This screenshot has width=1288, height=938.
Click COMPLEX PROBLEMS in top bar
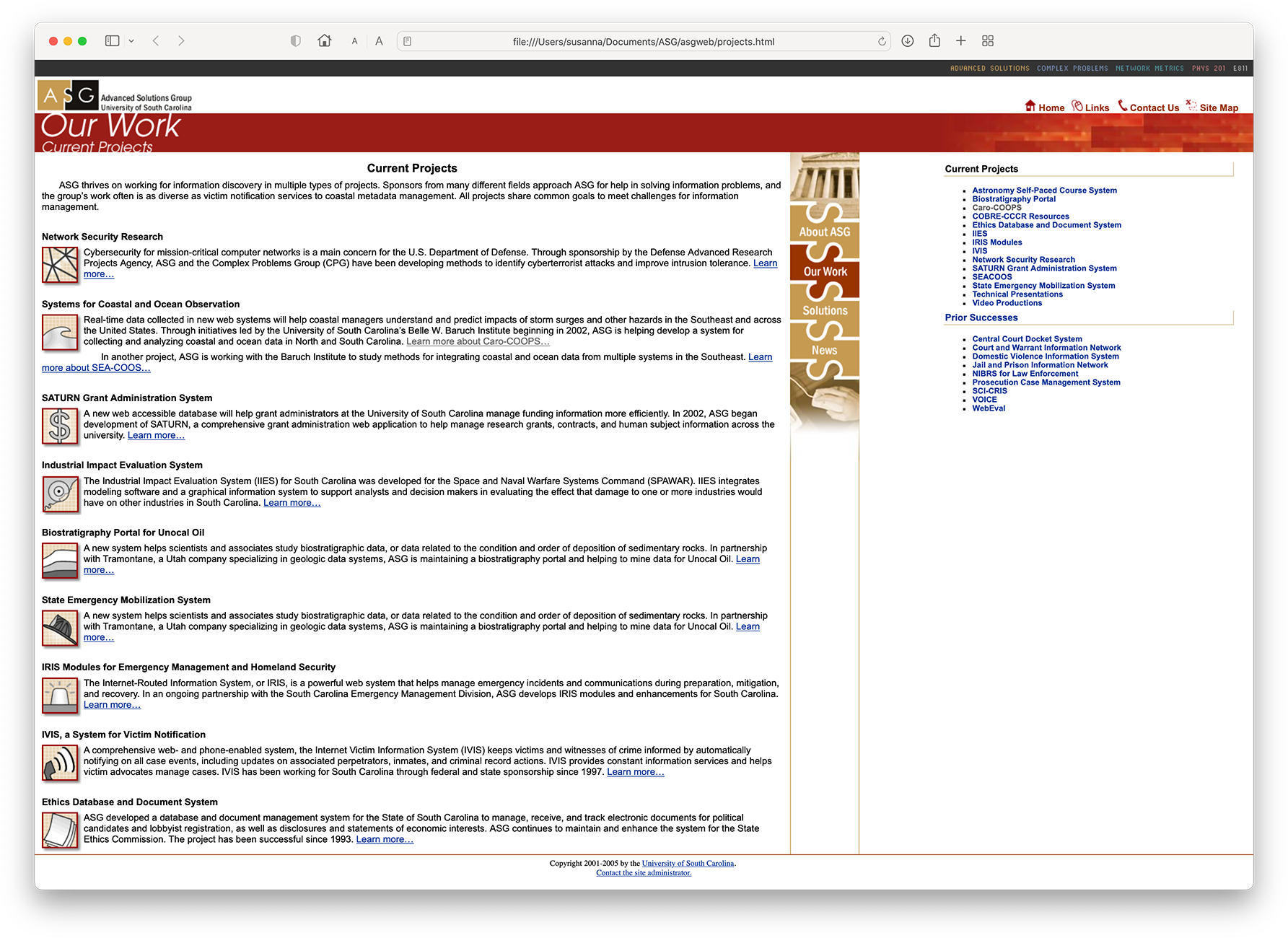pos(1072,69)
